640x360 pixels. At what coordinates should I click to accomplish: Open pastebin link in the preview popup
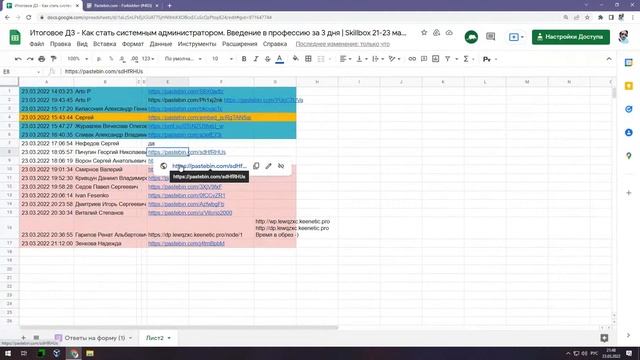pyautogui.click(x=209, y=166)
